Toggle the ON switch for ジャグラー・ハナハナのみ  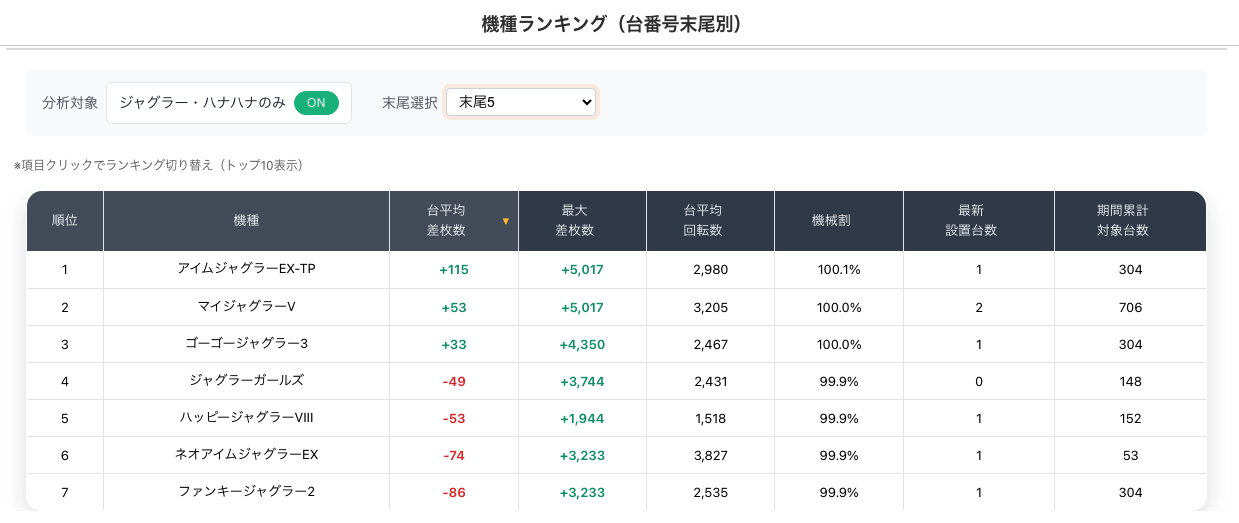coord(316,103)
